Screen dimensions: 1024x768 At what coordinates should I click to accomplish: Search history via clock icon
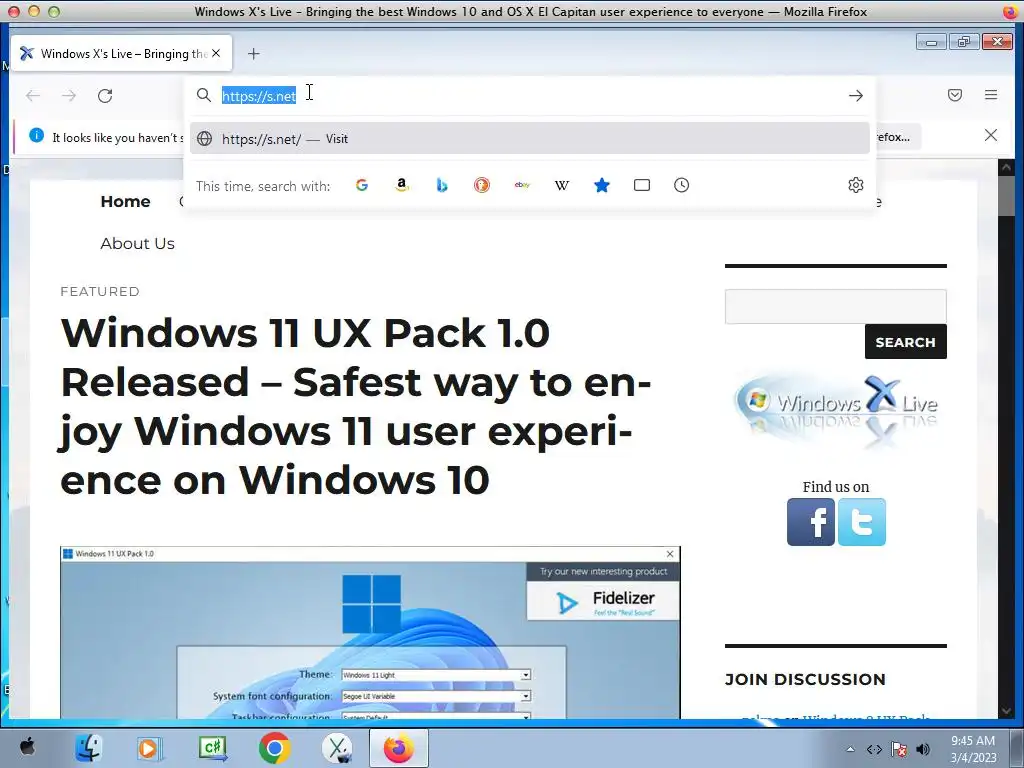[x=681, y=185]
